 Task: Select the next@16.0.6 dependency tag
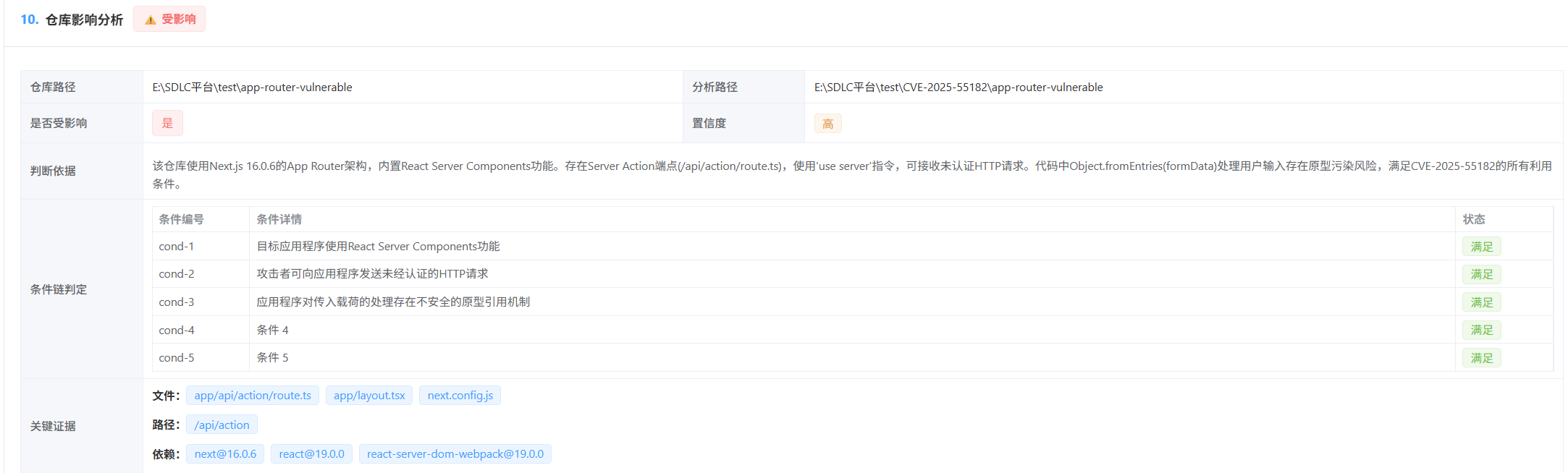click(x=225, y=454)
